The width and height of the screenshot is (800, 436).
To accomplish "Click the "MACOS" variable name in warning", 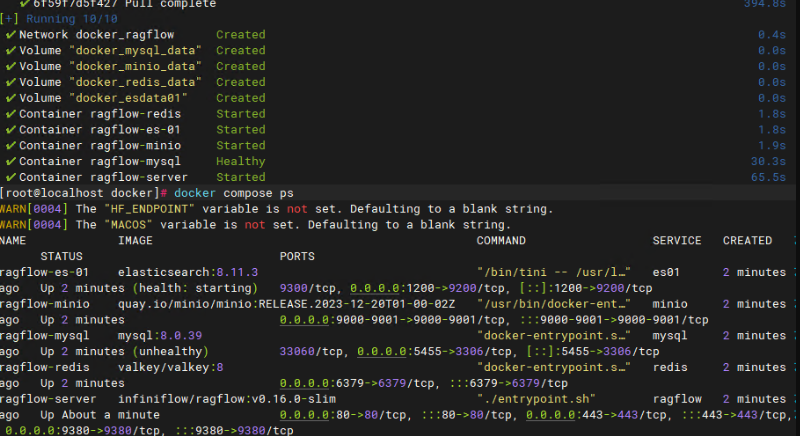I will (129, 224).
